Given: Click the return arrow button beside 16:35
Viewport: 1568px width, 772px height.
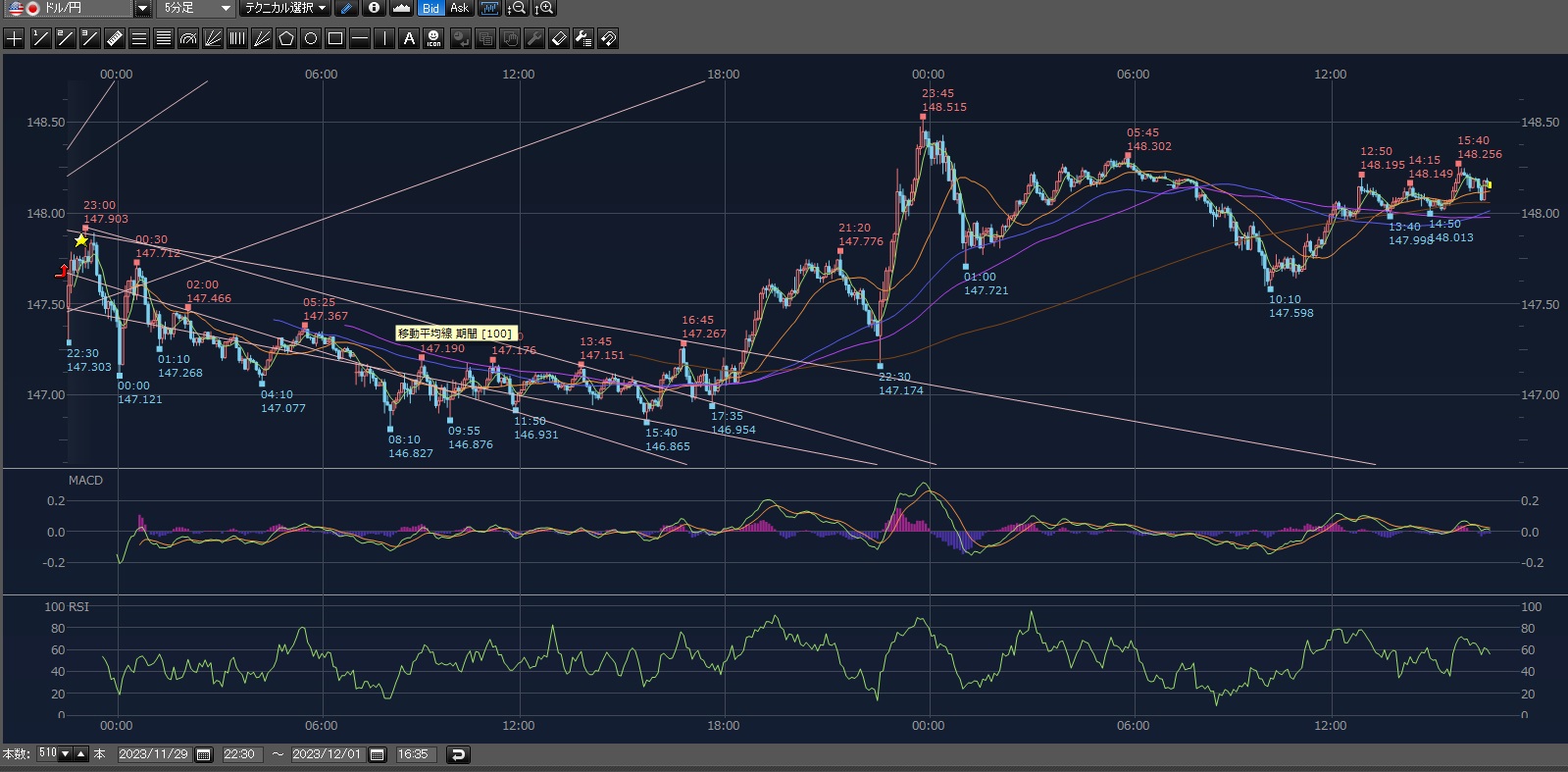Looking at the screenshot, I should (x=458, y=754).
